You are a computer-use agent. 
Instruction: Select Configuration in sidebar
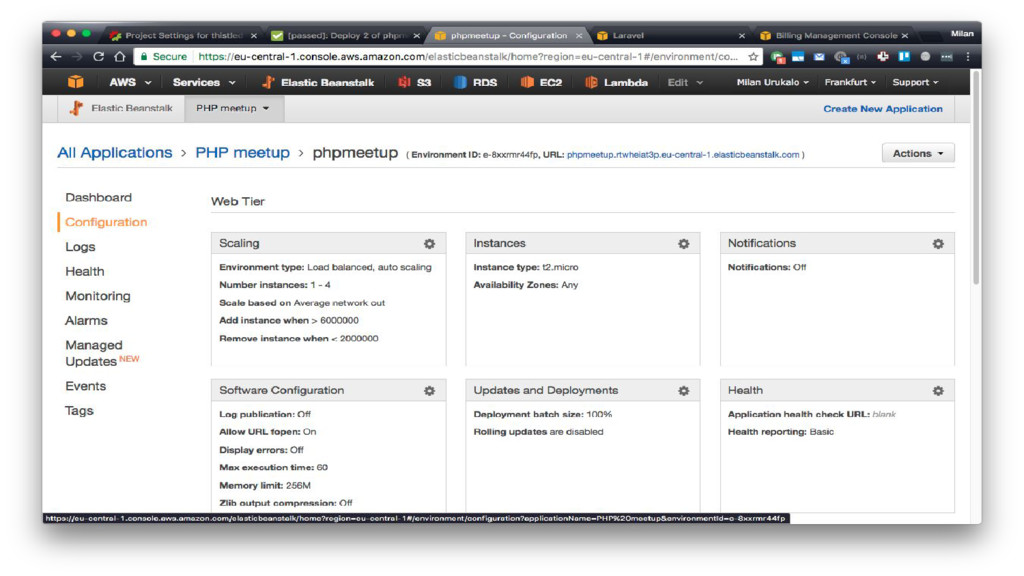point(106,222)
